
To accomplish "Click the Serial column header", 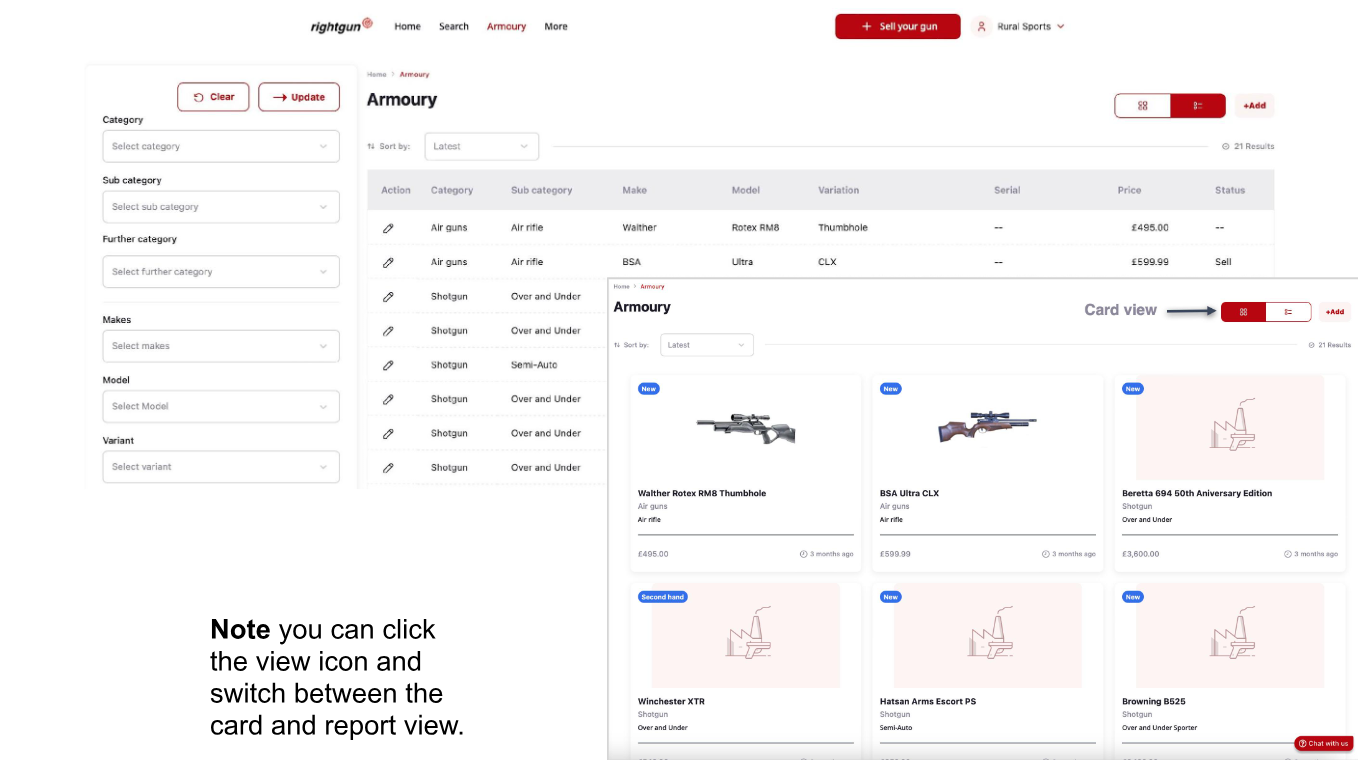I will tap(1007, 190).
